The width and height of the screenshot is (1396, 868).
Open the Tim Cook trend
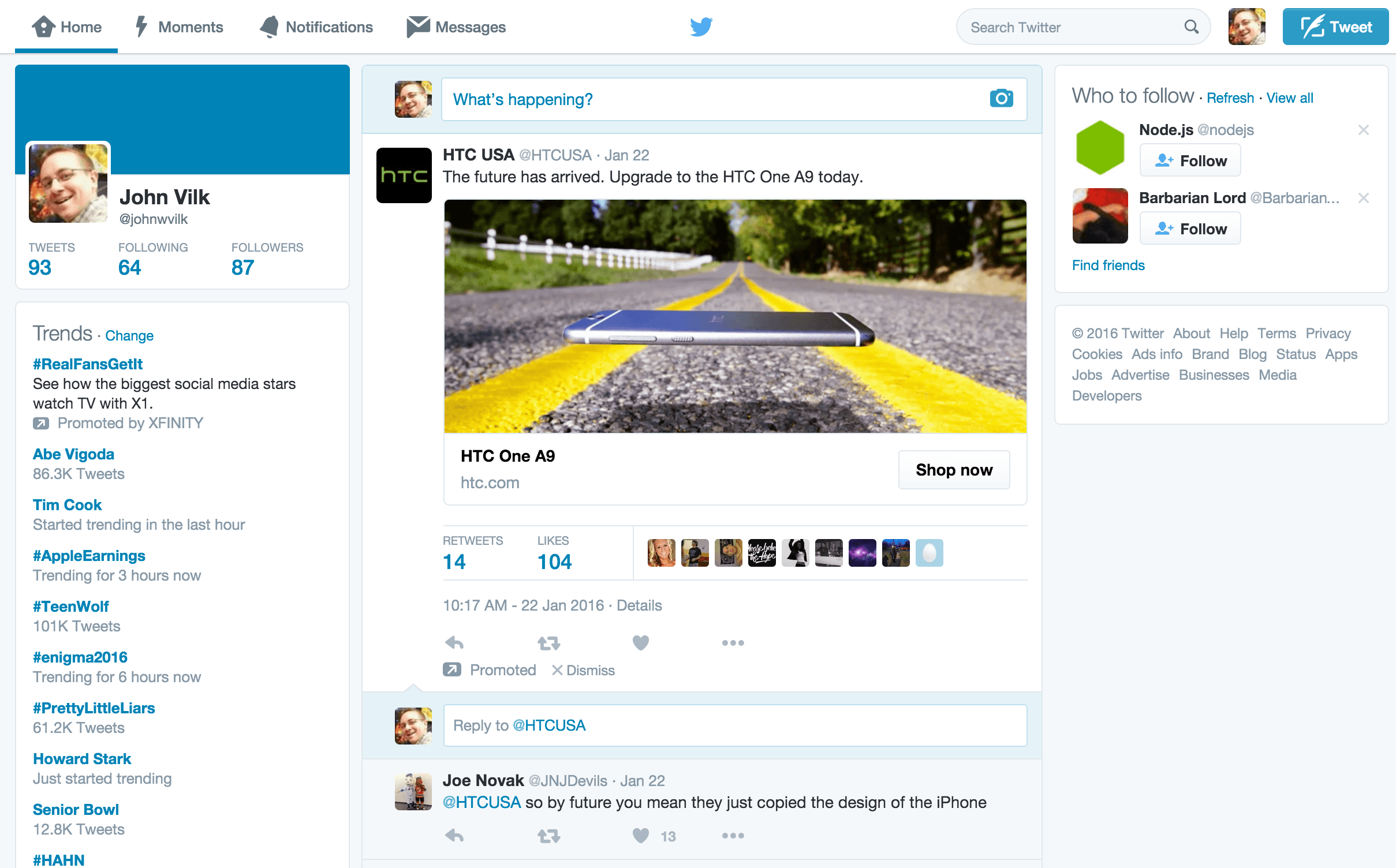coord(67,505)
